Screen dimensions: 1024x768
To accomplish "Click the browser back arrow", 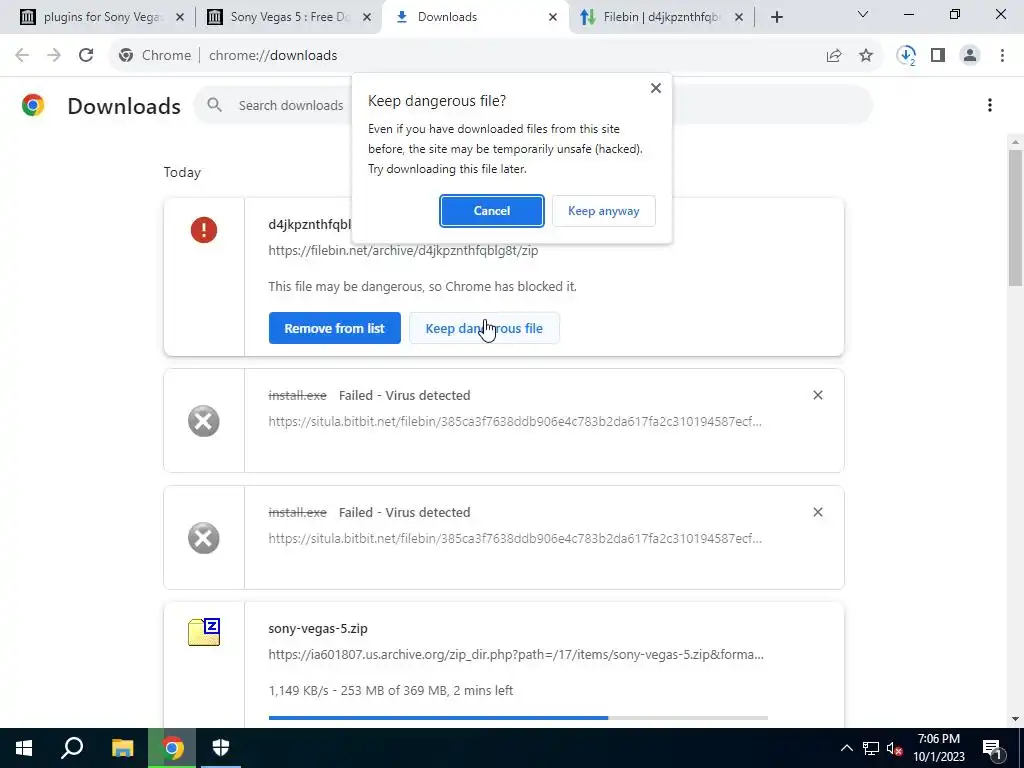I will pos(22,56).
